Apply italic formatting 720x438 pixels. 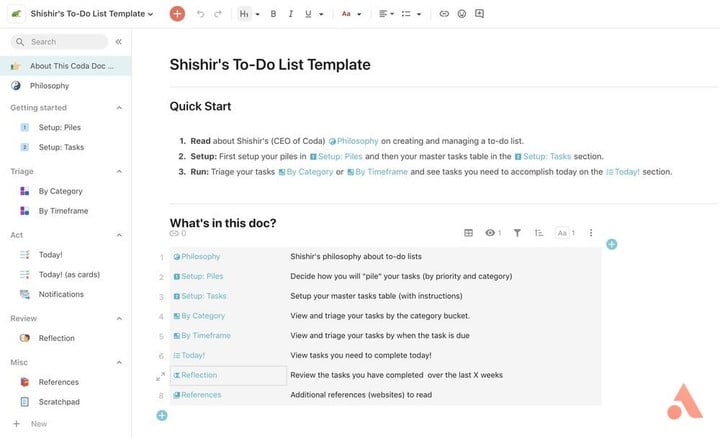point(290,15)
